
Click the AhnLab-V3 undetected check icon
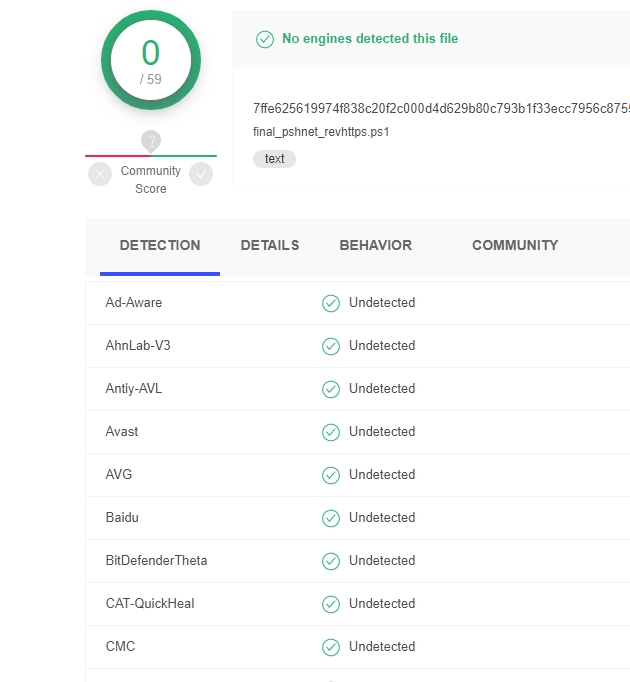point(331,346)
